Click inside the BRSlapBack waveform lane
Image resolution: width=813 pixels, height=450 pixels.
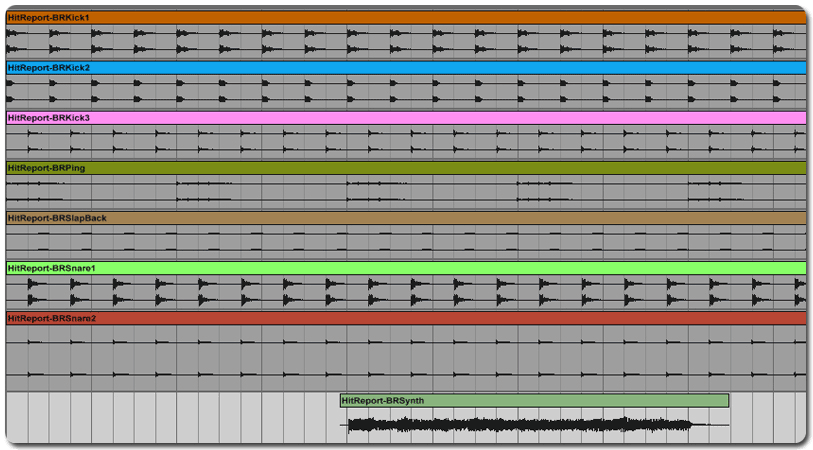point(405,241)
